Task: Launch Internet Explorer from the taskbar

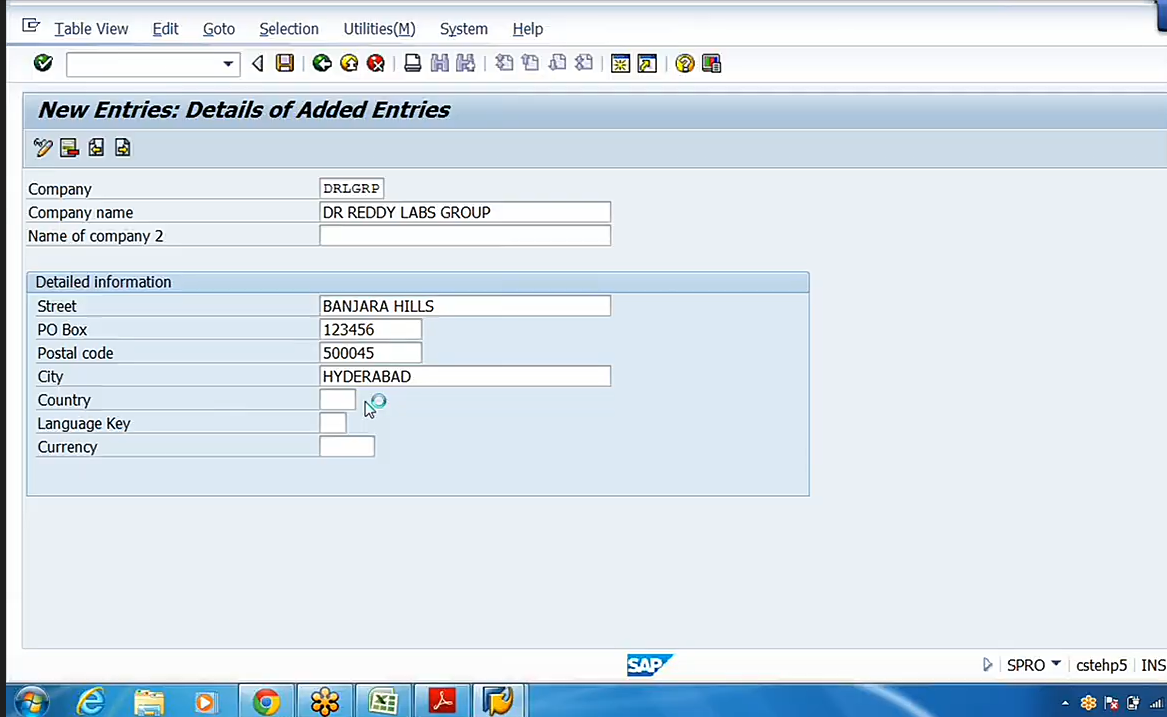Action: (x=91, y=701)
